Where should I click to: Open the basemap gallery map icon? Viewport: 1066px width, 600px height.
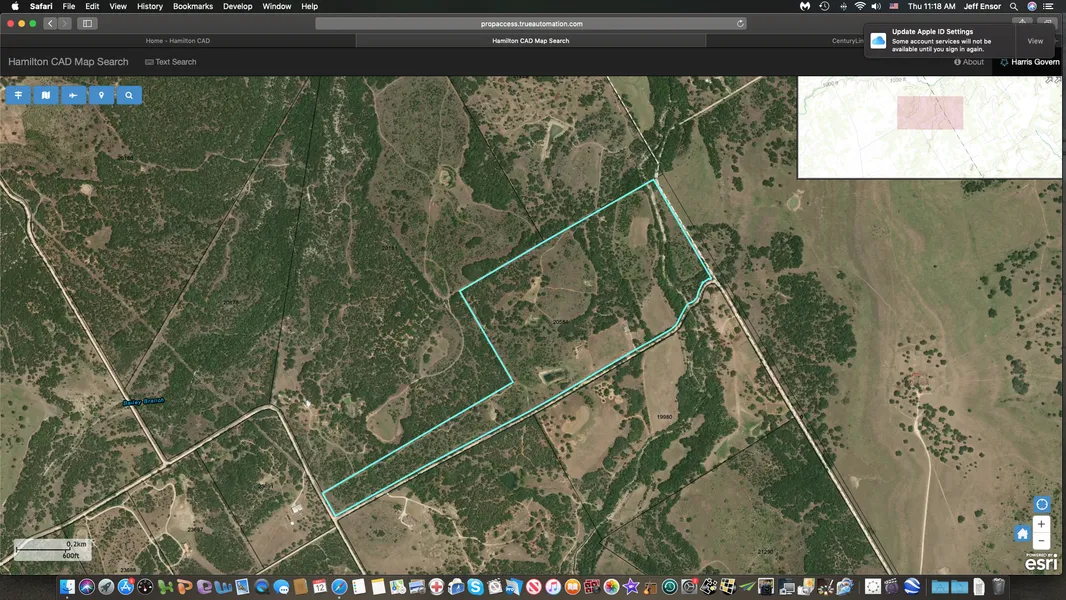tap(46, 95)
